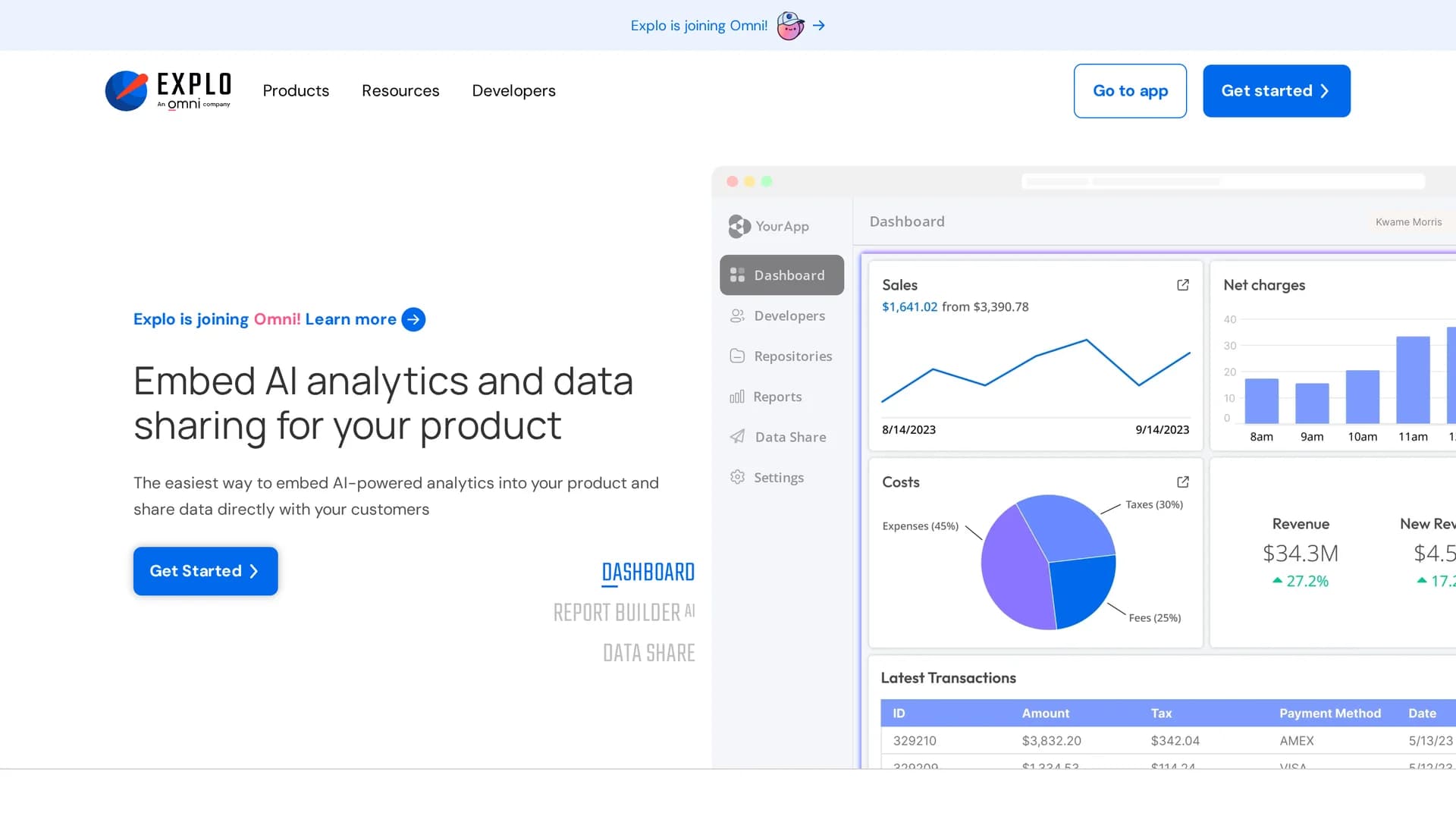Open Sales card external link icon
This screenshot has height=819, width=1456.
(1183, 285)
